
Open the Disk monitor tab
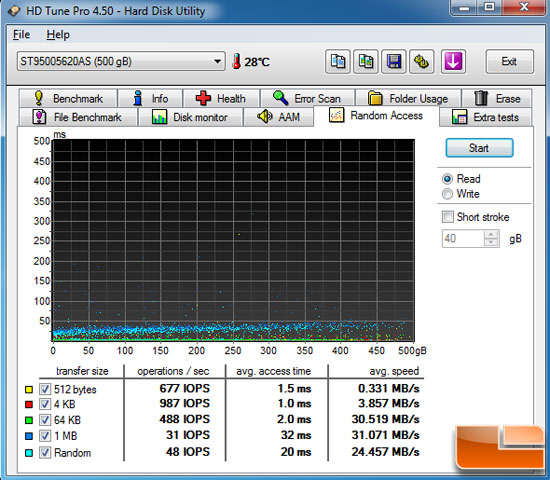point(191,117)
